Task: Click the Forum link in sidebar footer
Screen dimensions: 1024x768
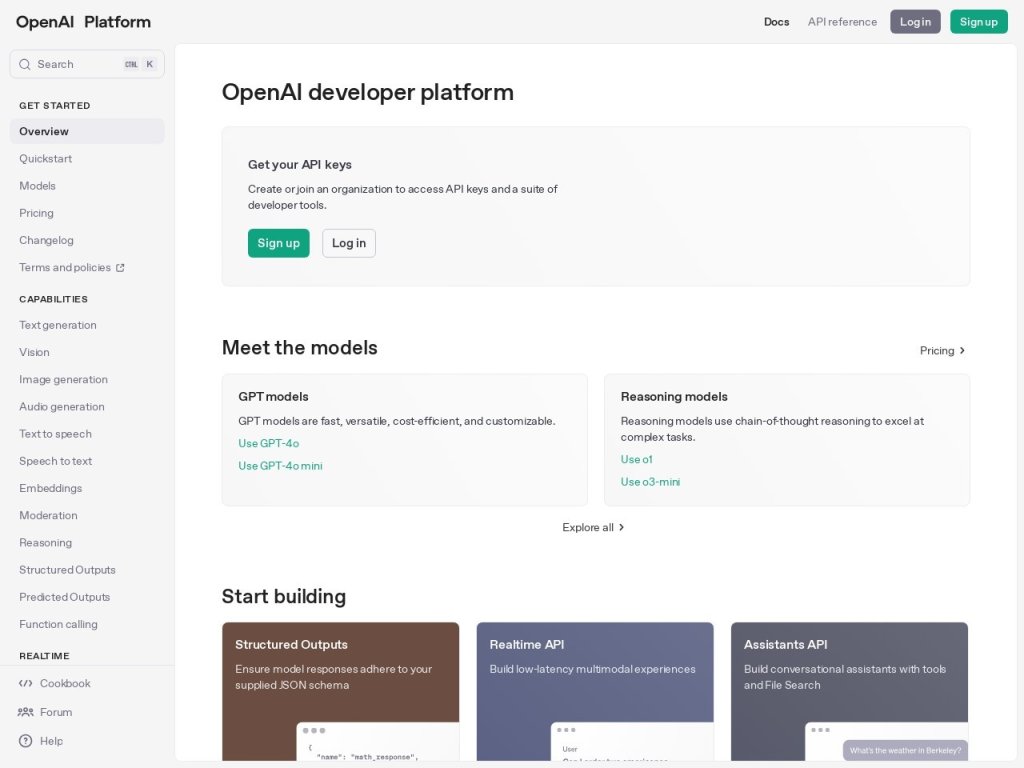Action: (56, 712)
